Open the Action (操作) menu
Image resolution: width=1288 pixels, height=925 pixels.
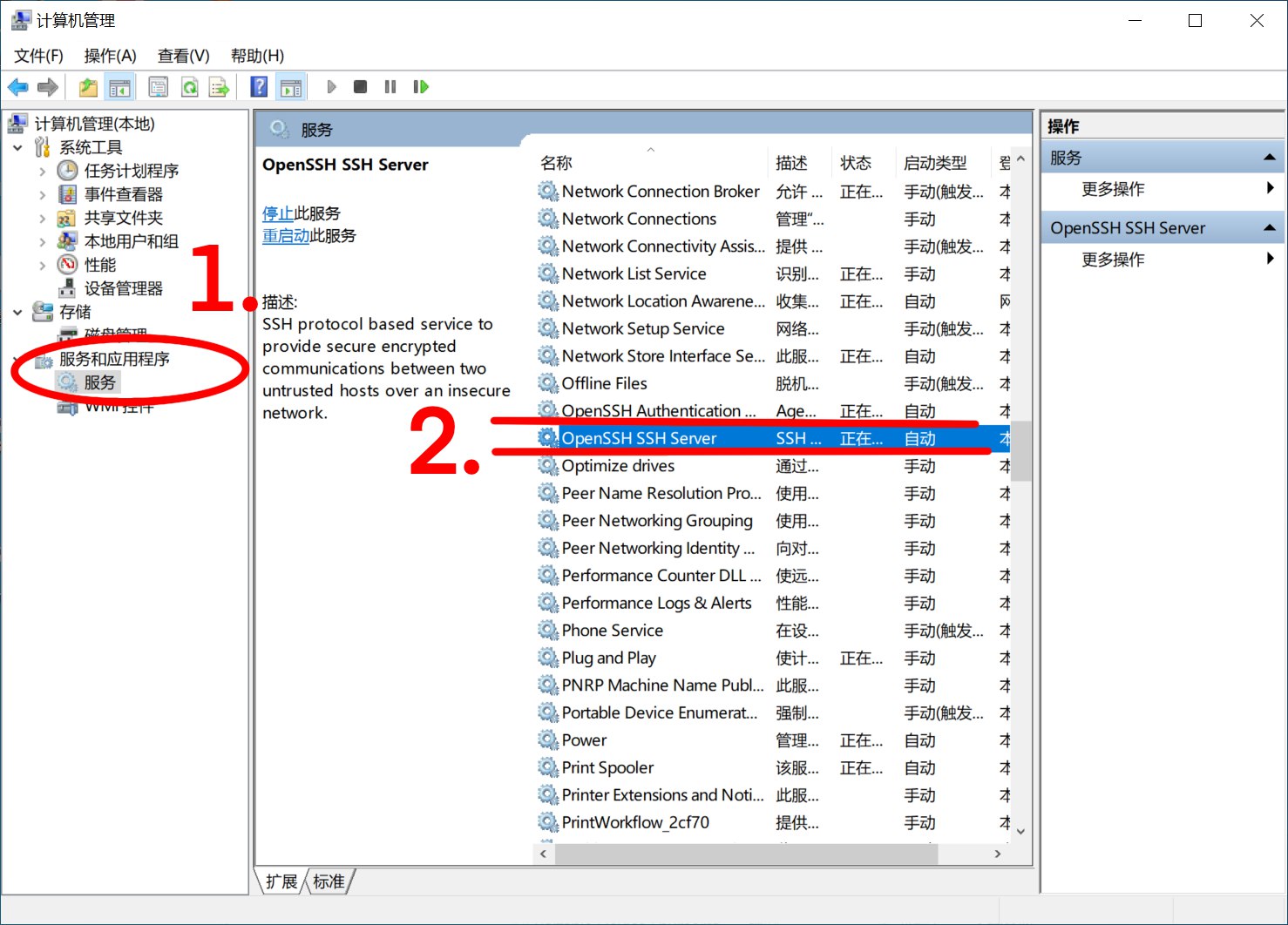[110, 56]
